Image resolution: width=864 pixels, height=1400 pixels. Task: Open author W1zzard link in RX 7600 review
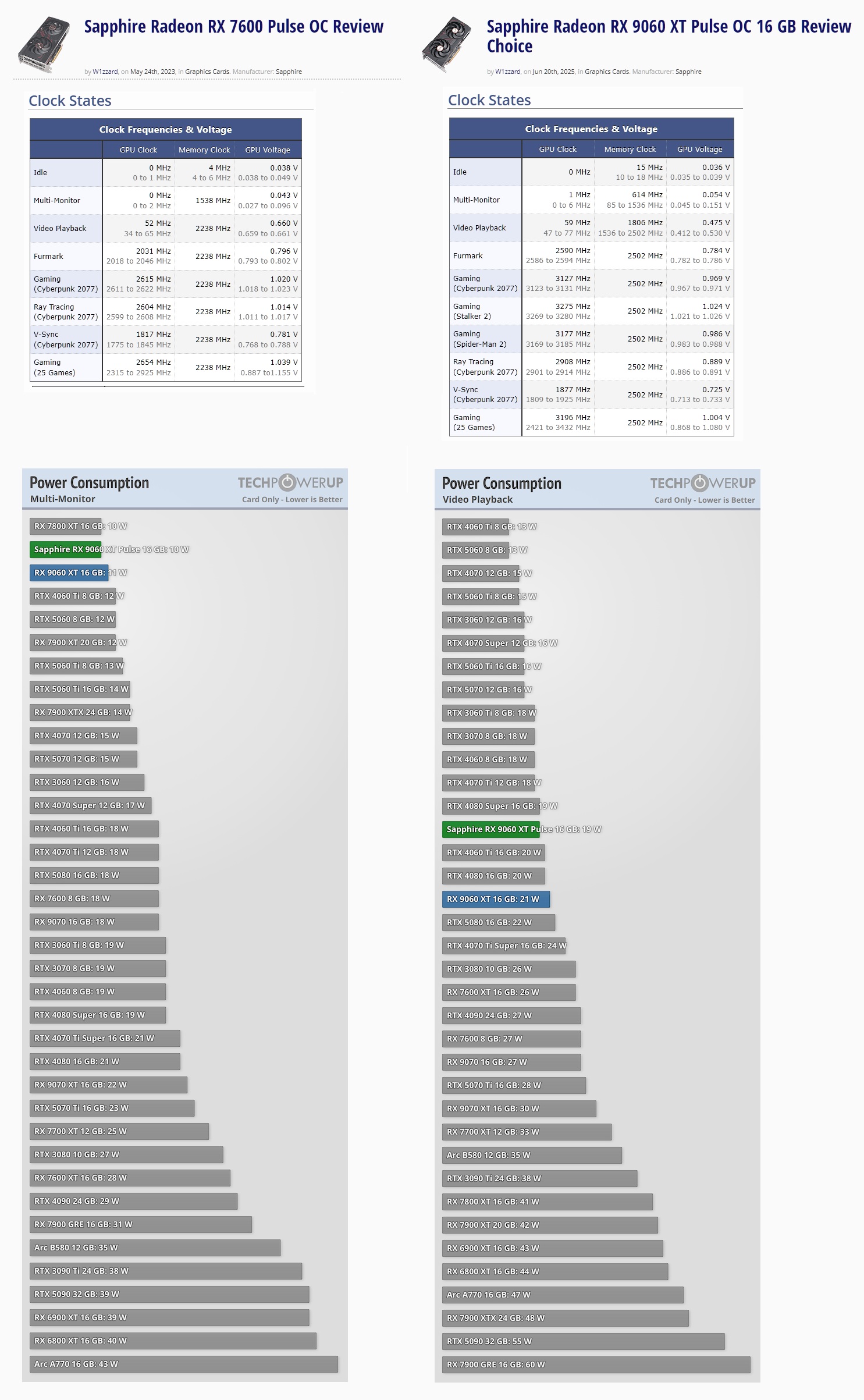click(105, 72)
